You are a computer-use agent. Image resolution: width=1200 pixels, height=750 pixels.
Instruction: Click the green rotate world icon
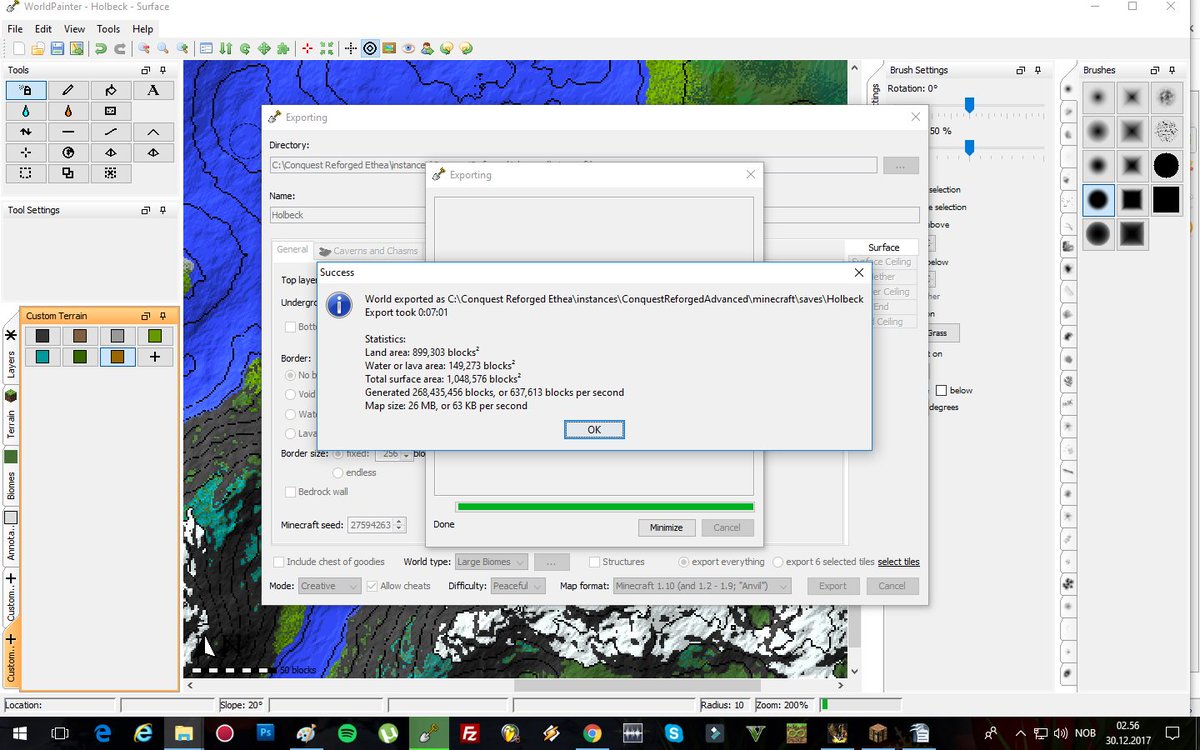pos(245,48)
